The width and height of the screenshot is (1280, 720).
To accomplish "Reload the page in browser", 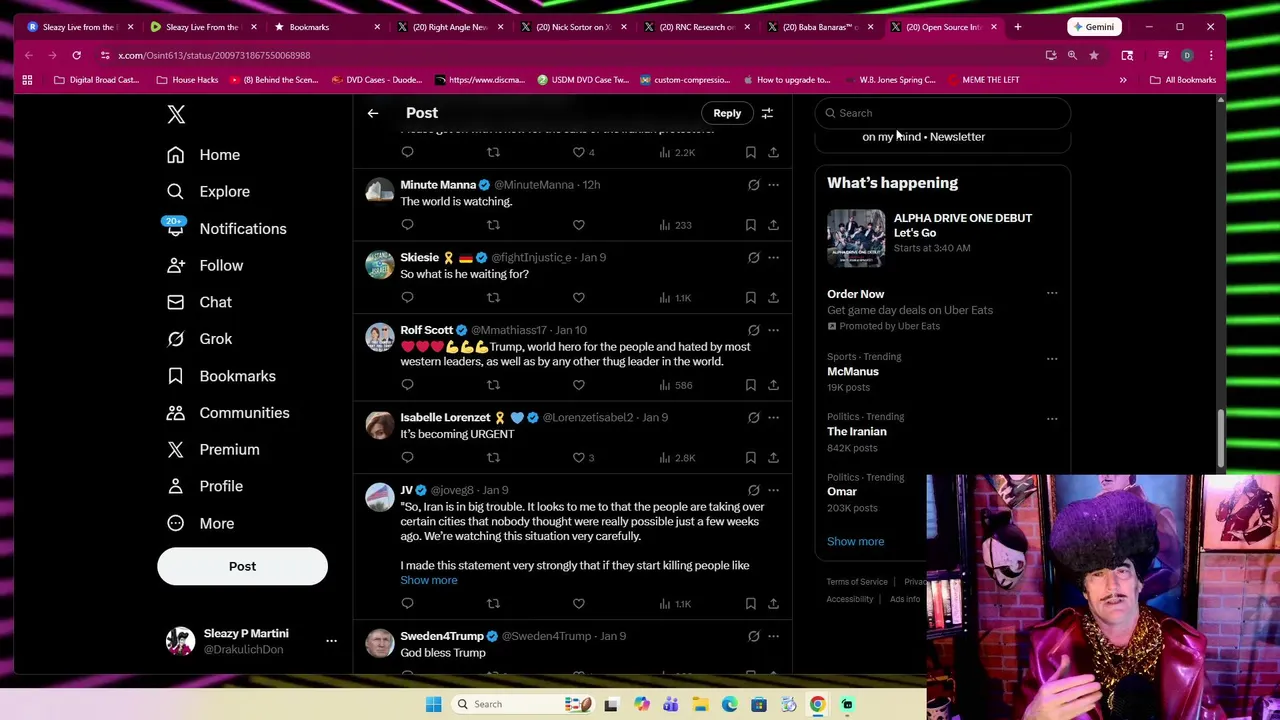I will pos(76,55).
